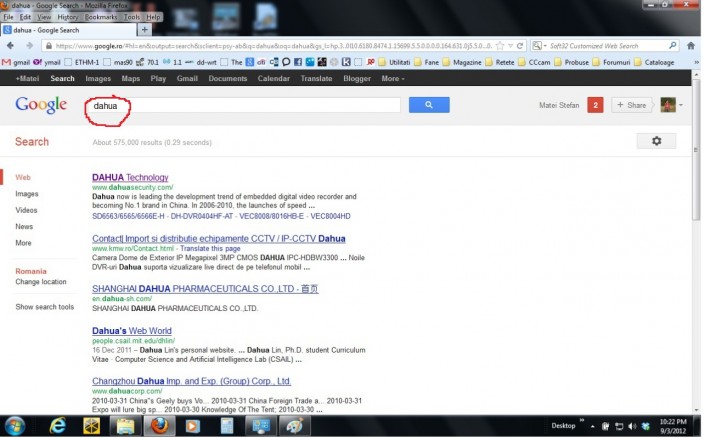705x438 pixels.
Task: Select Images in the left sidebar
Action: [27, 194]
